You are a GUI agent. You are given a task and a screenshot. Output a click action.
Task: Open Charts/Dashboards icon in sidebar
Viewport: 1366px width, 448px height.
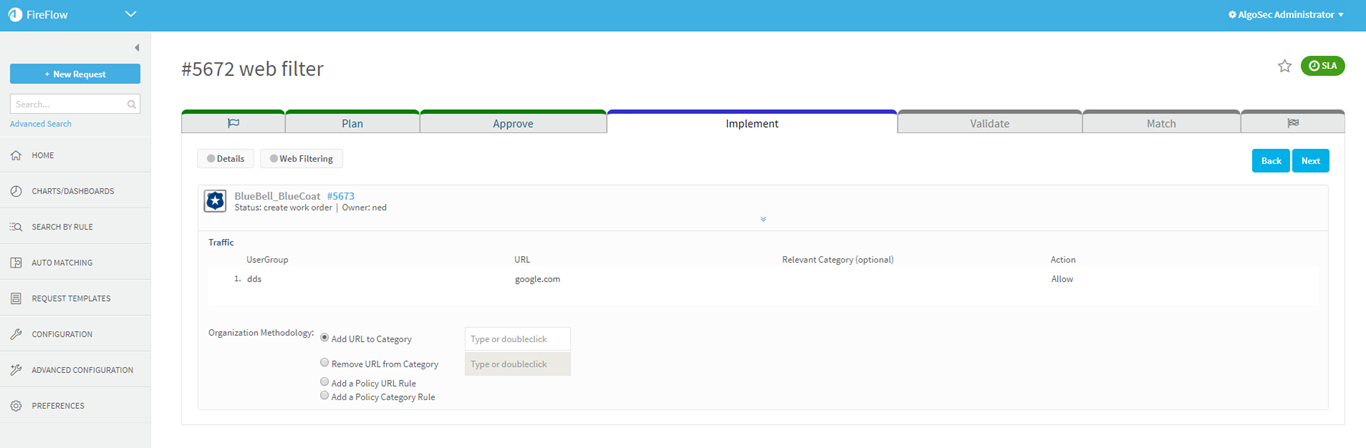click(x=16, y=191)
